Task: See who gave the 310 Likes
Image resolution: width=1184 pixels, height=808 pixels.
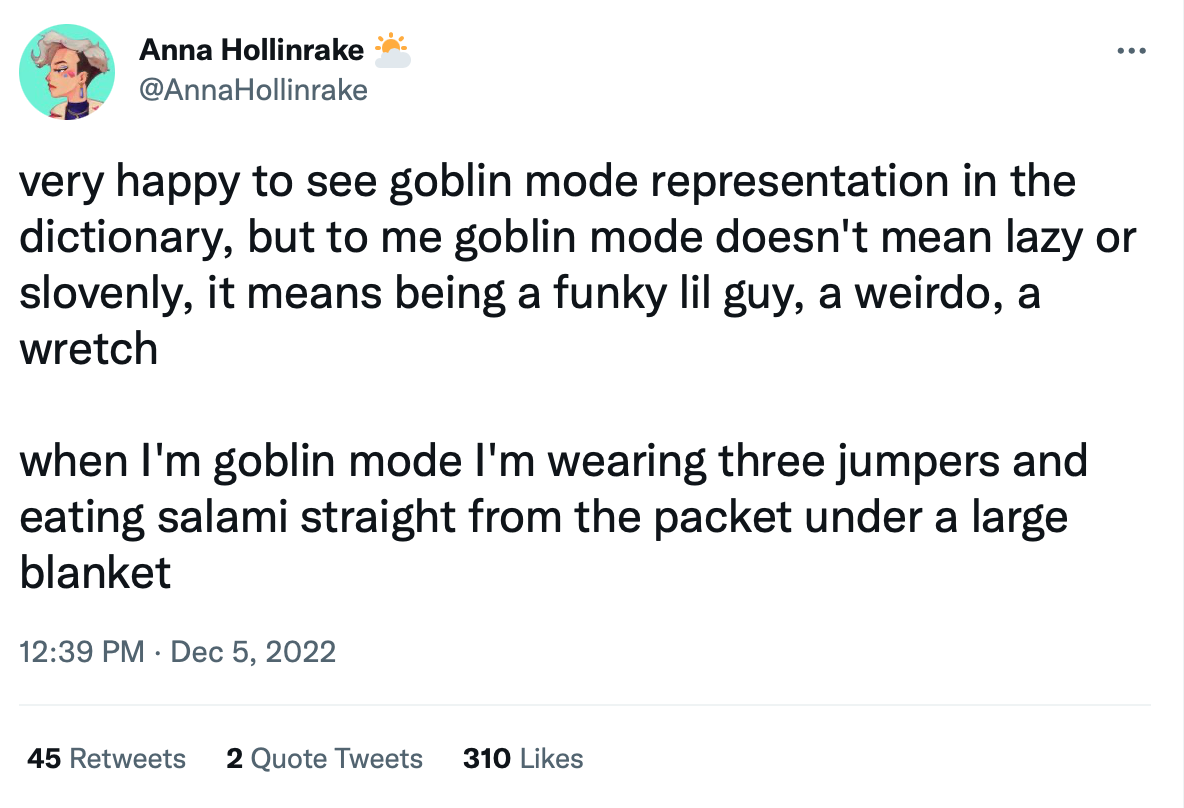Action: (x=524, y=759)
